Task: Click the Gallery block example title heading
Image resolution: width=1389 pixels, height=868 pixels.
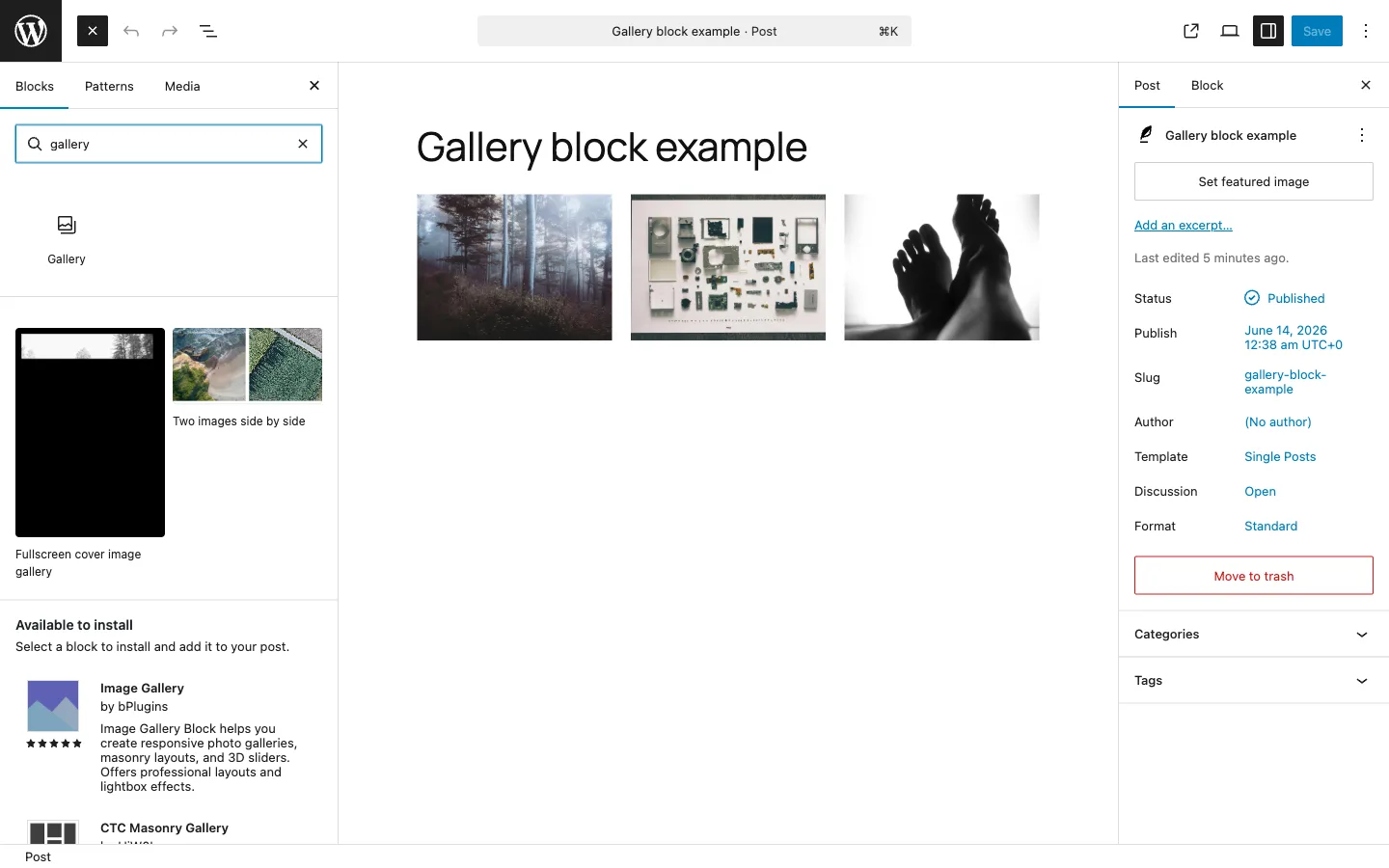Action: [612, 147]
